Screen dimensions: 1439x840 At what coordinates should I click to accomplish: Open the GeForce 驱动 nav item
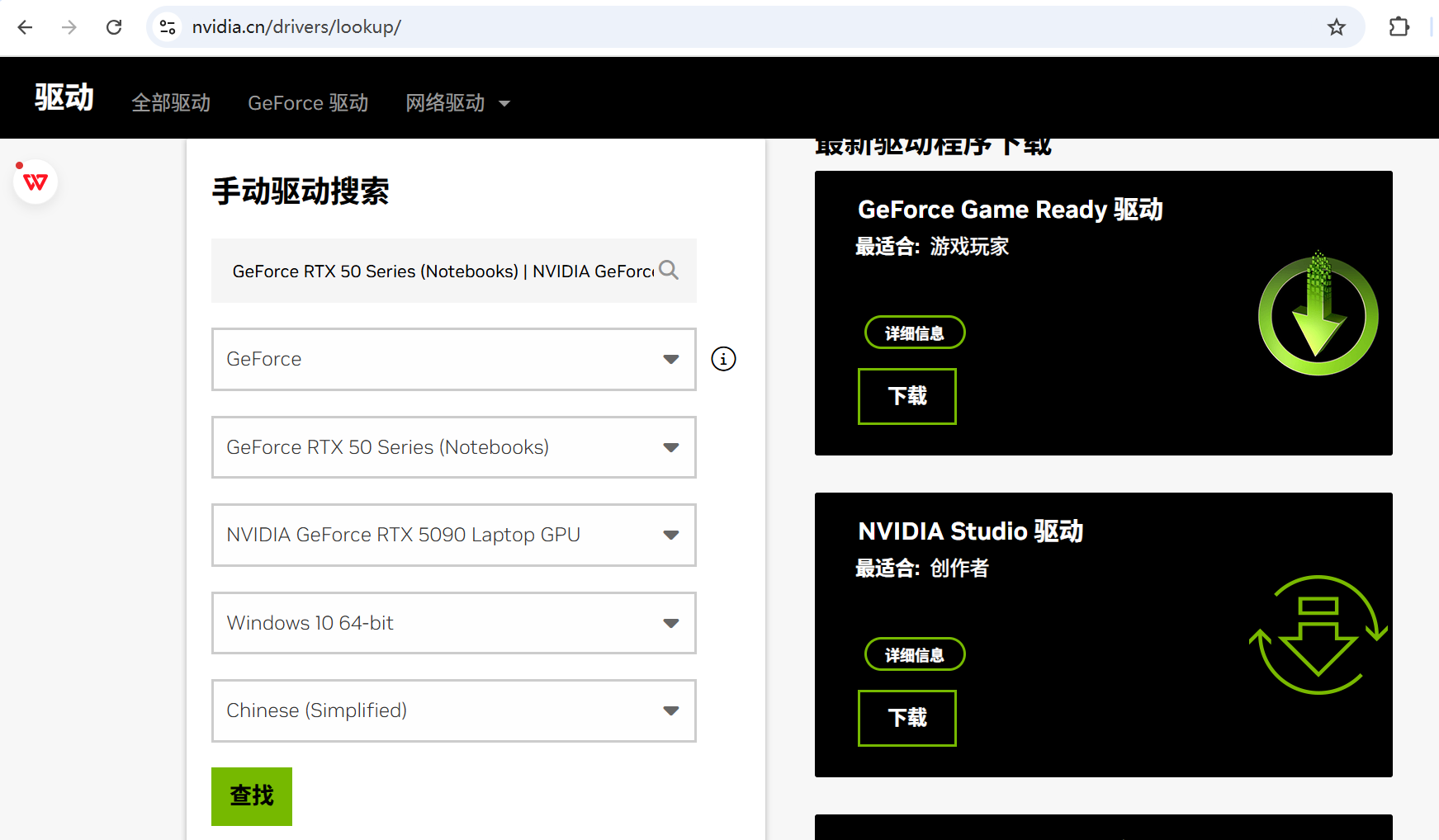308,102
